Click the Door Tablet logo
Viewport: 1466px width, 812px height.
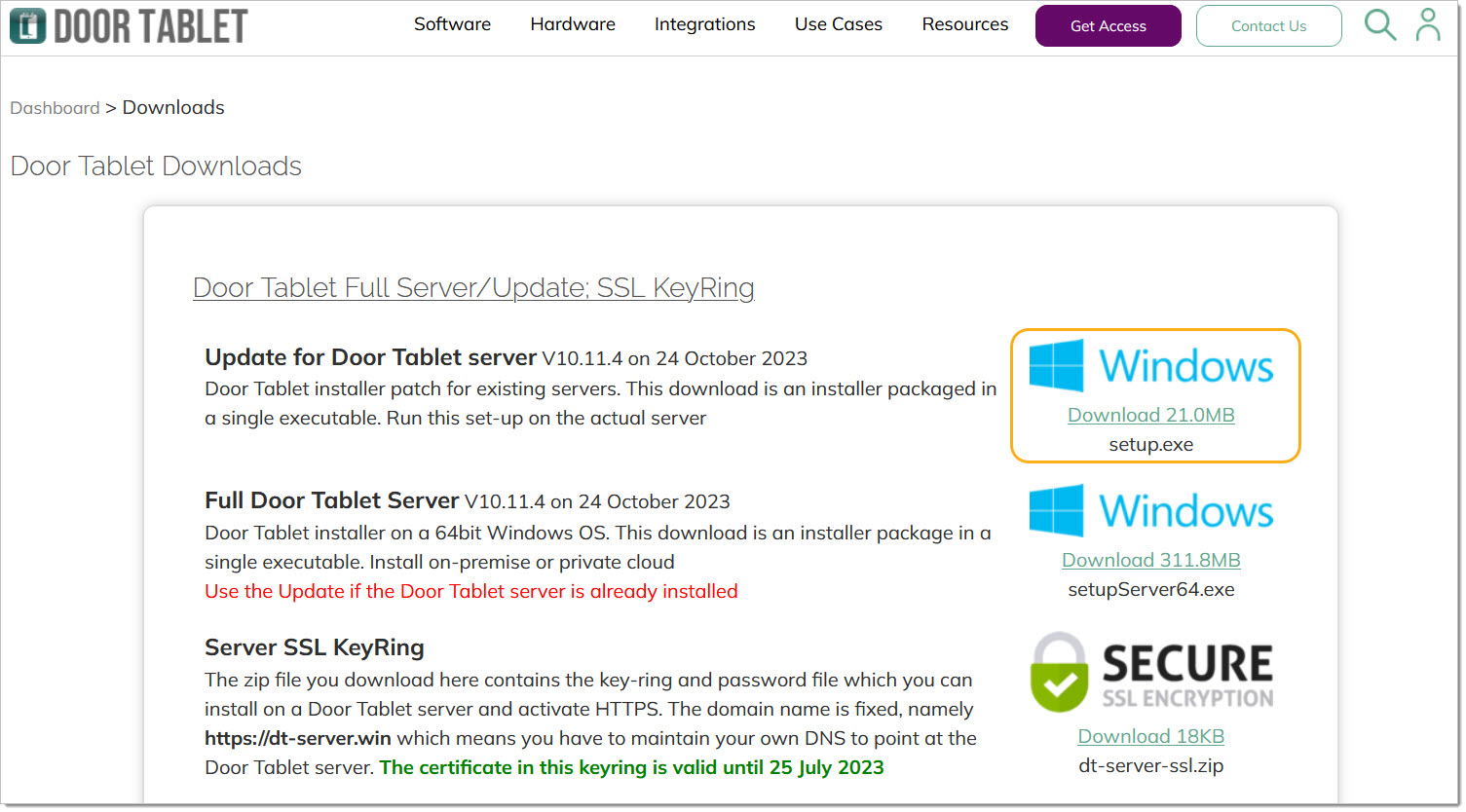tap(129, 26)
